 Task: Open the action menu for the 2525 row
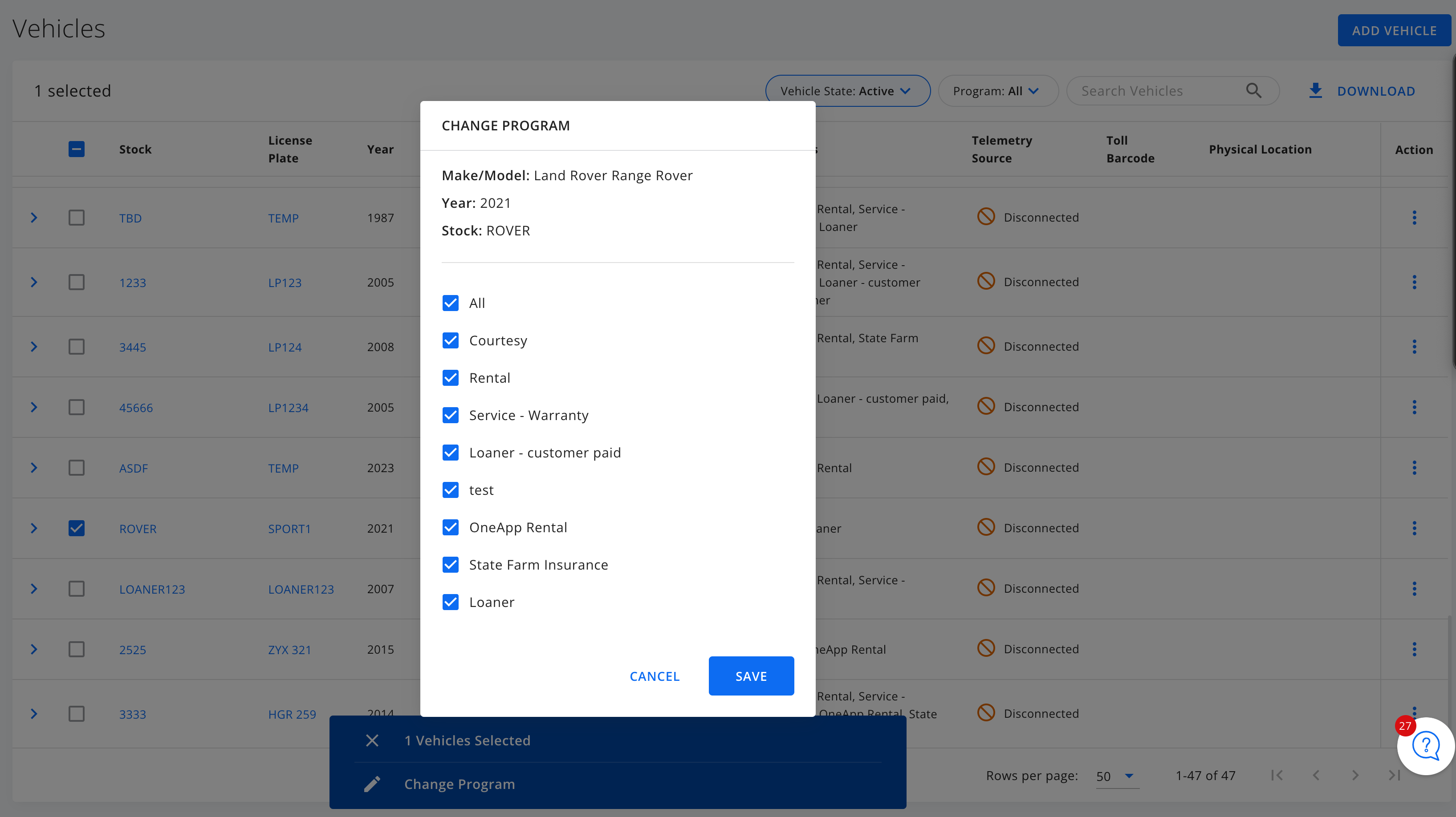1414,649
